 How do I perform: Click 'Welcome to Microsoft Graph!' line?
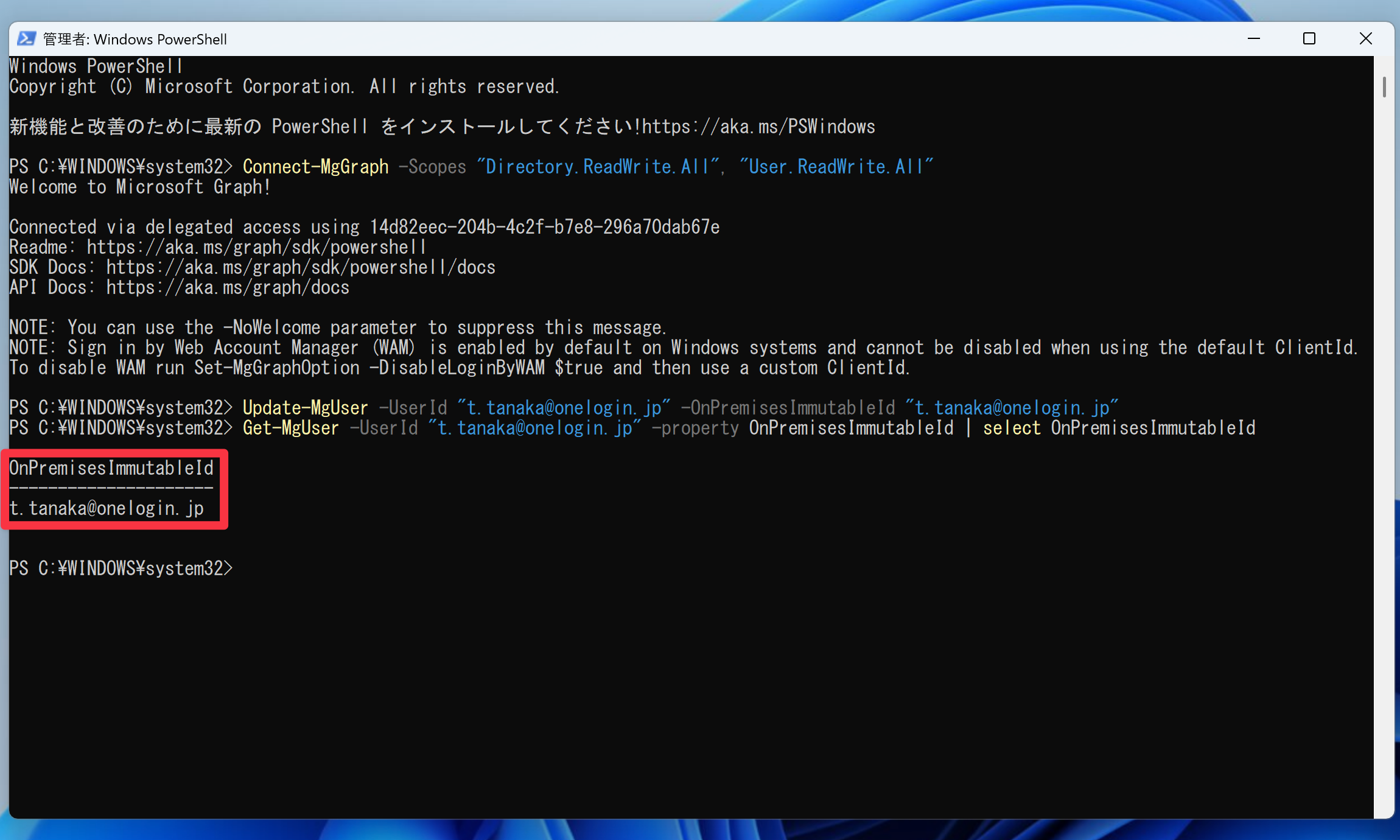coord(140,187)
